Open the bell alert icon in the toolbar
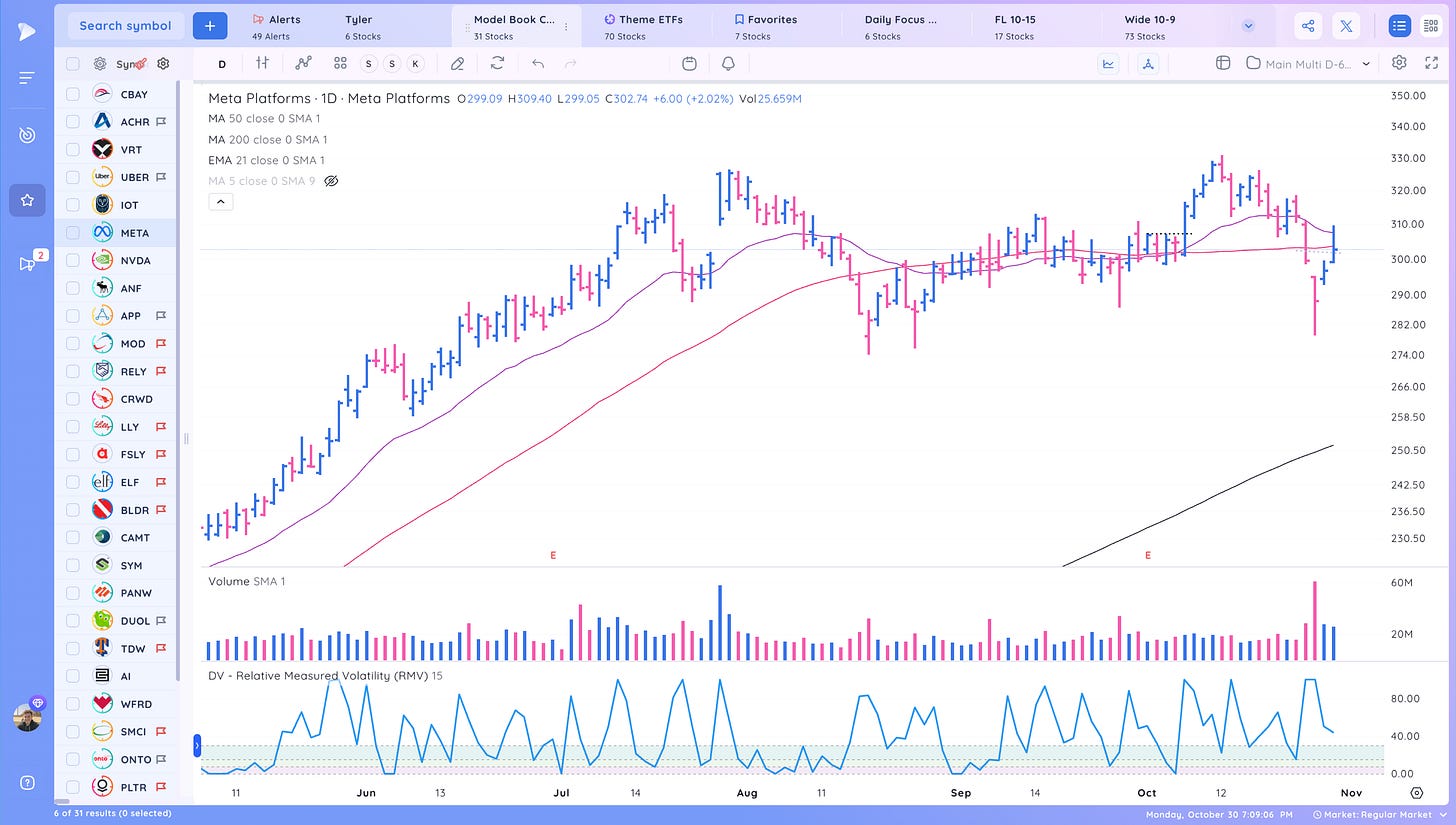1456x825 pixels. coord(728,63)
